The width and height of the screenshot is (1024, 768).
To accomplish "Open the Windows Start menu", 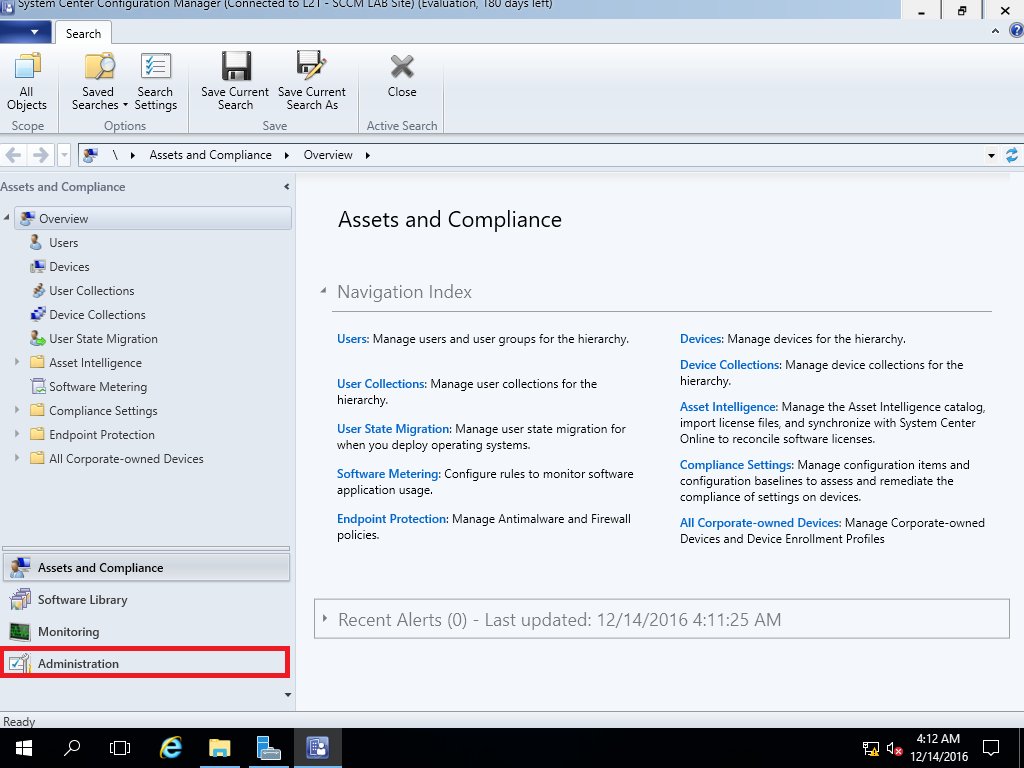I will [24, 748].
